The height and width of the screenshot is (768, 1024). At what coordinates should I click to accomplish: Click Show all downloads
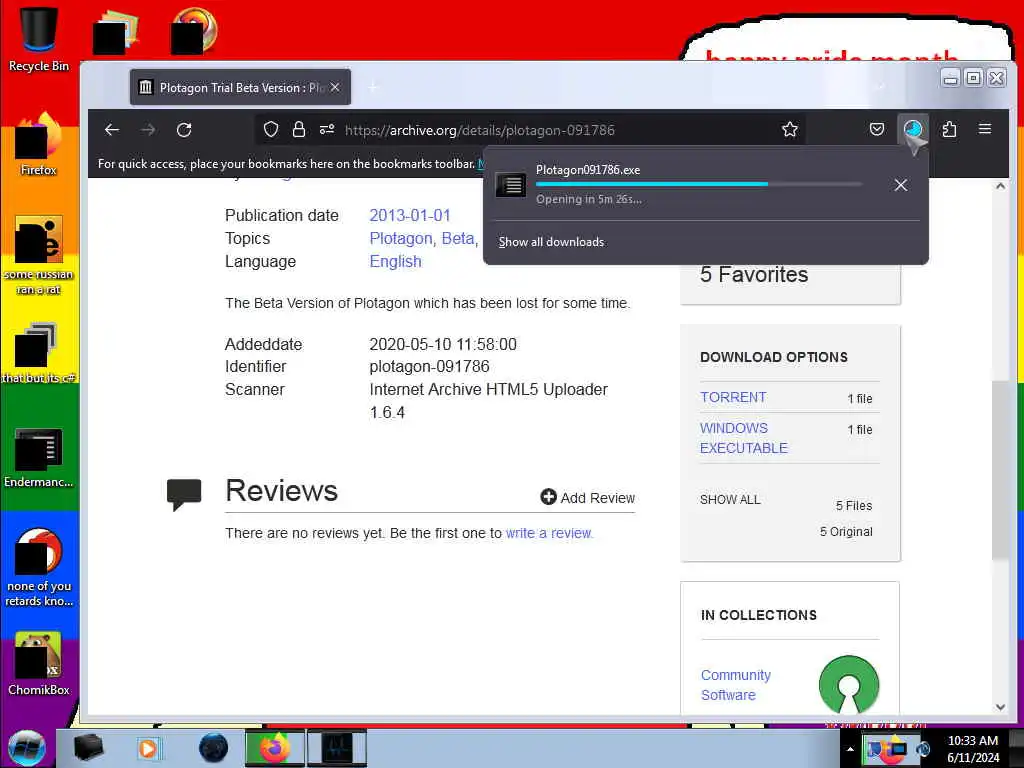pyautogui.click(x=551, y=242)
